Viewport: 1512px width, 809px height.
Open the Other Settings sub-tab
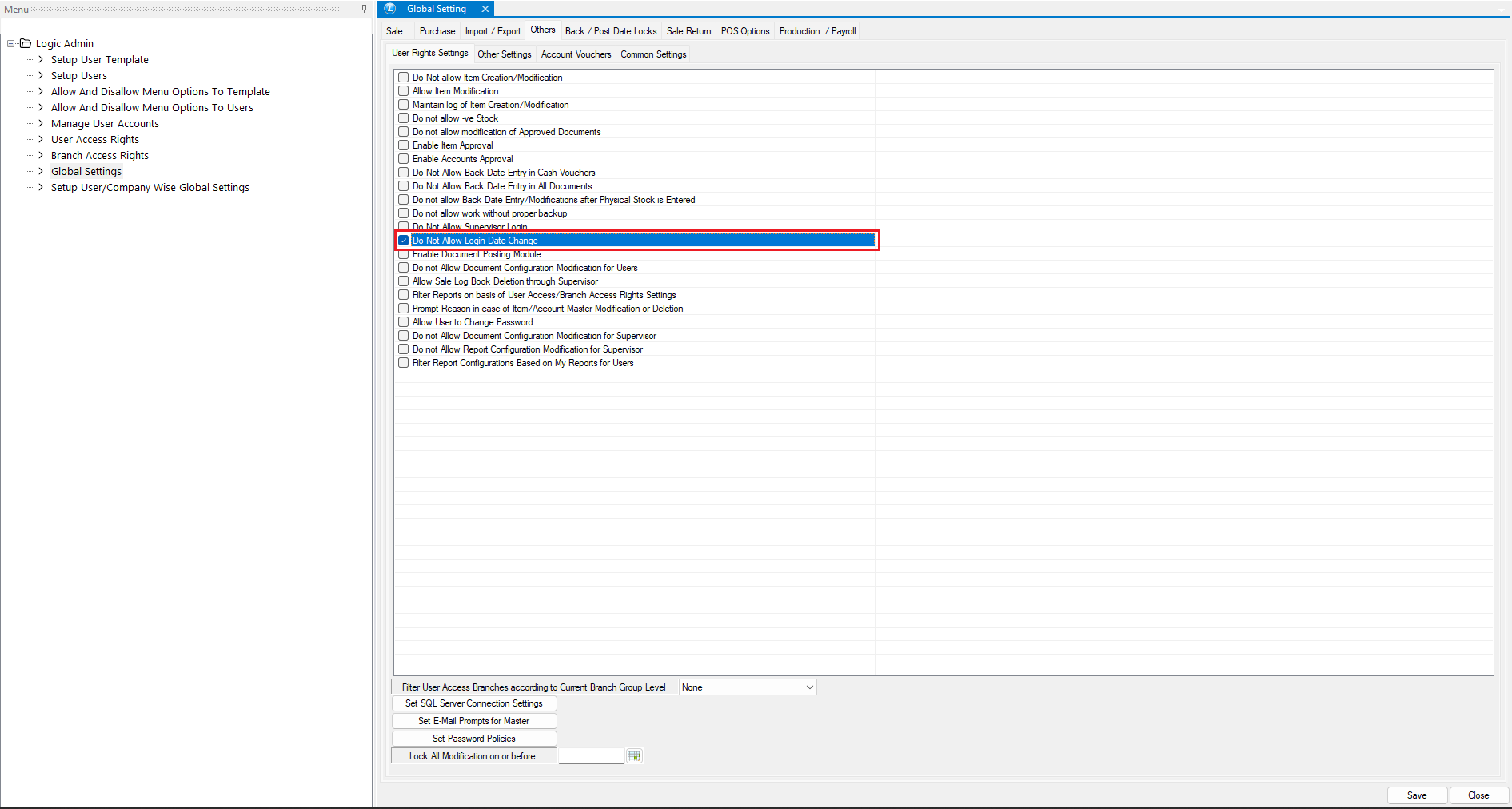(x=504, y=54)
